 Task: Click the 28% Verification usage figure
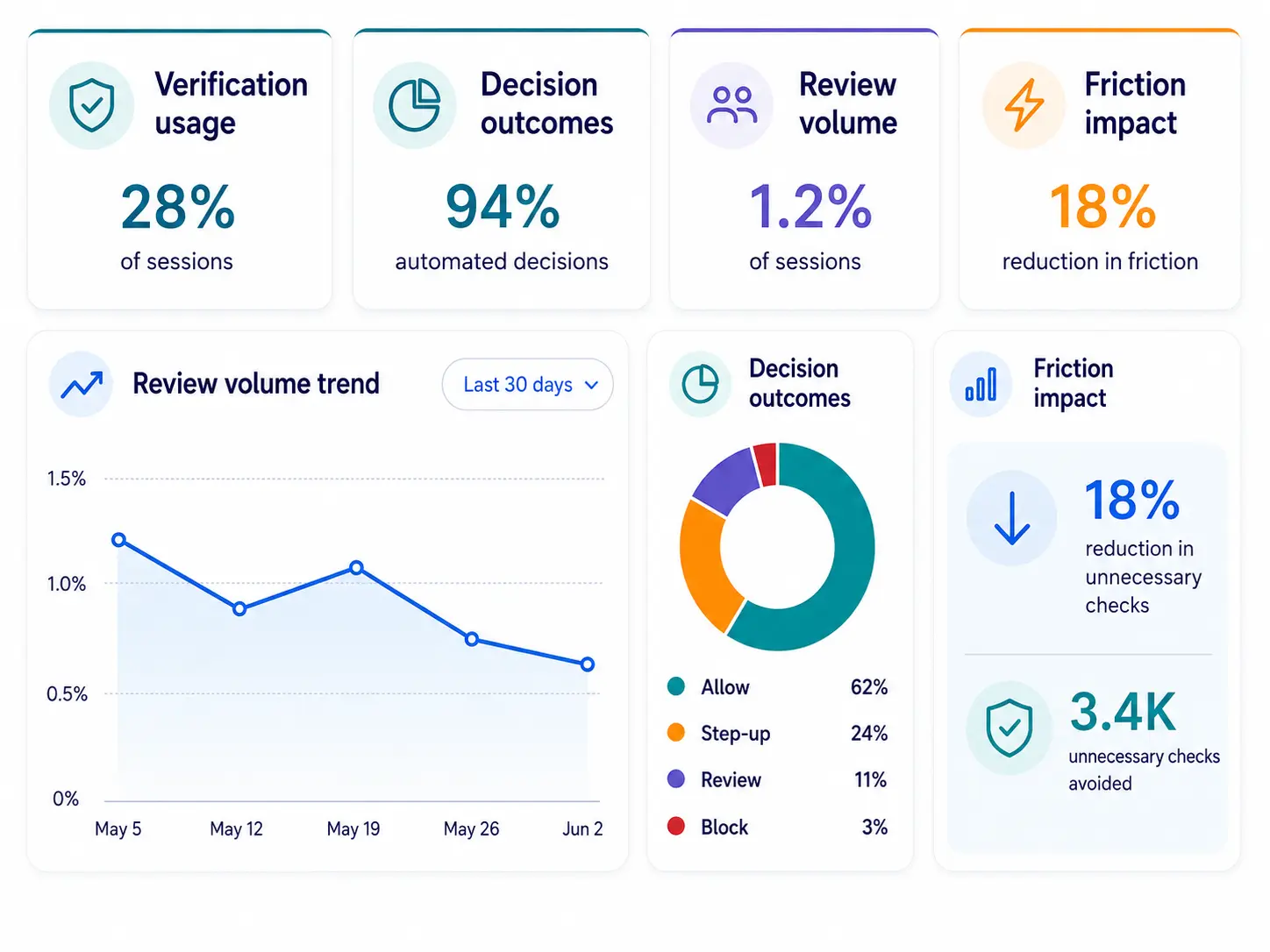pos(178,207)
